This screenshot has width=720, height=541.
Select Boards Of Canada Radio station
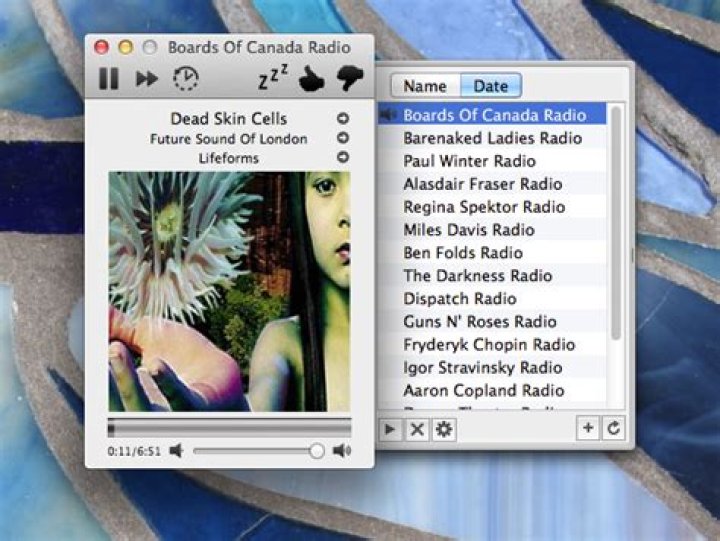492,115
